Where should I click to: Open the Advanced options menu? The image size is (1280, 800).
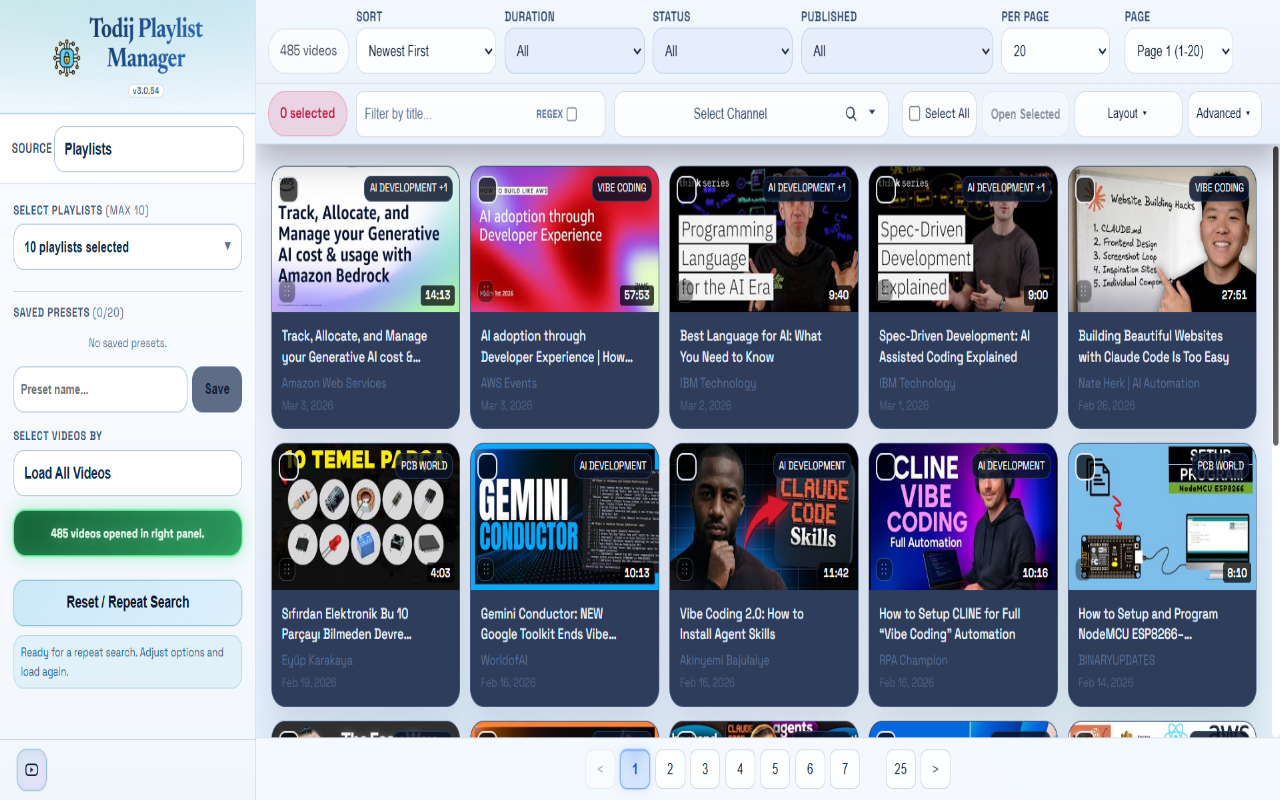click(x=1224, y=114)
